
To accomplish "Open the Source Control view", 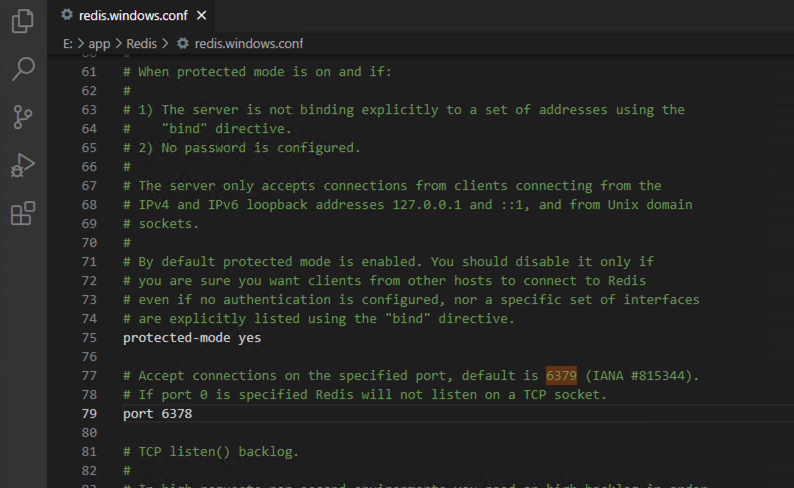I will pyautogui.click(x=22, y=117).
